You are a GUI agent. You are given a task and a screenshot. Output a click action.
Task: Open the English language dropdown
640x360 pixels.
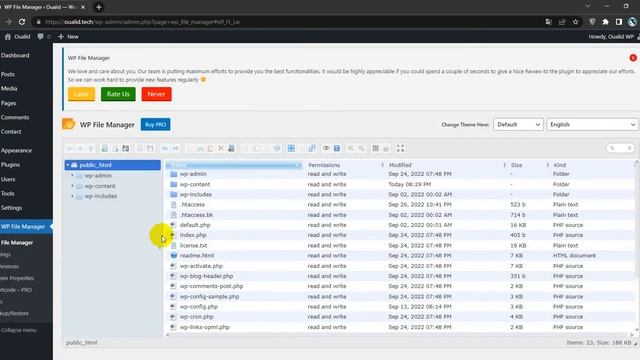tap(592, 124)
